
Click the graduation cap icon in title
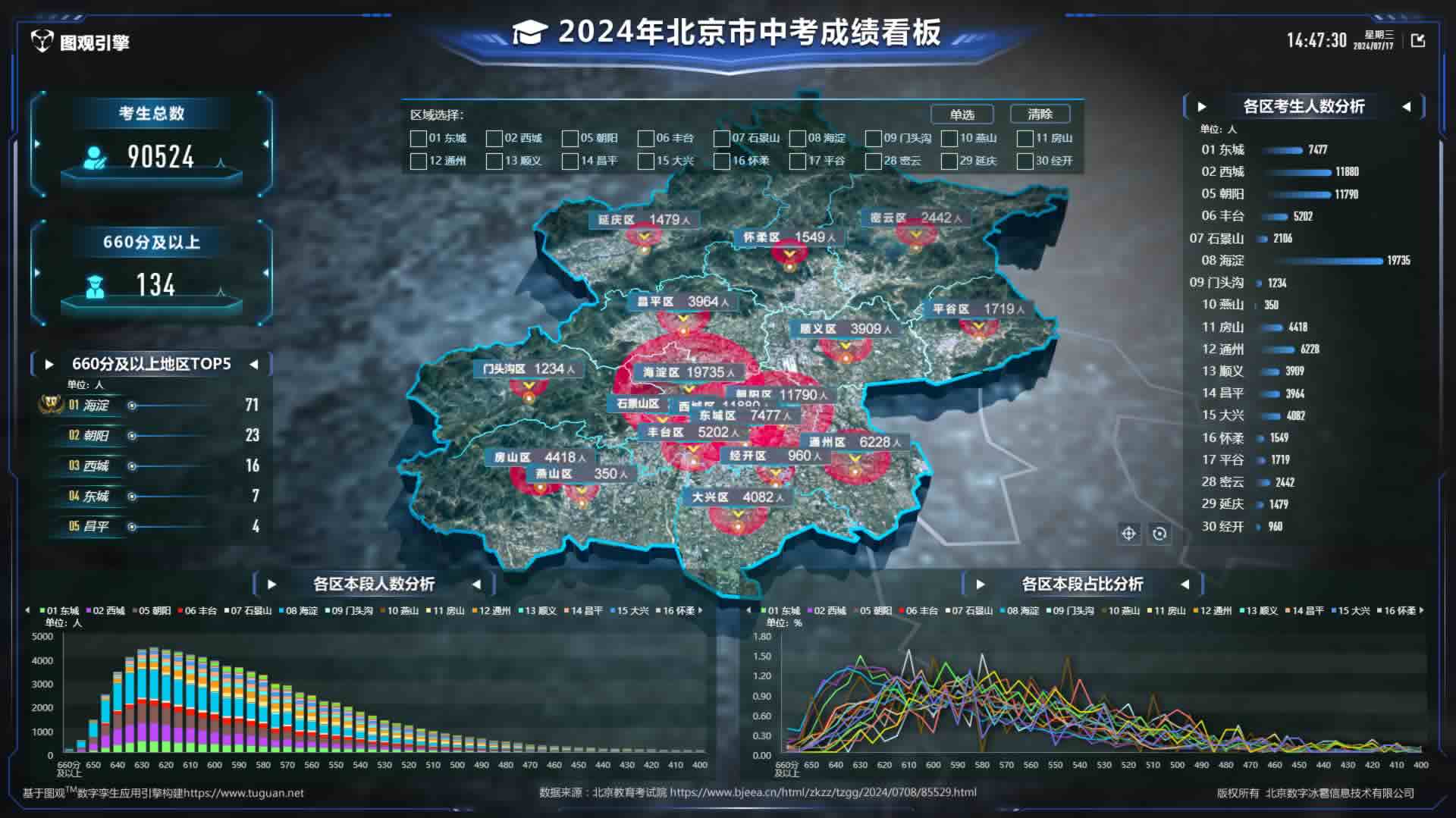pyautogui.click(x=529, y=33)
